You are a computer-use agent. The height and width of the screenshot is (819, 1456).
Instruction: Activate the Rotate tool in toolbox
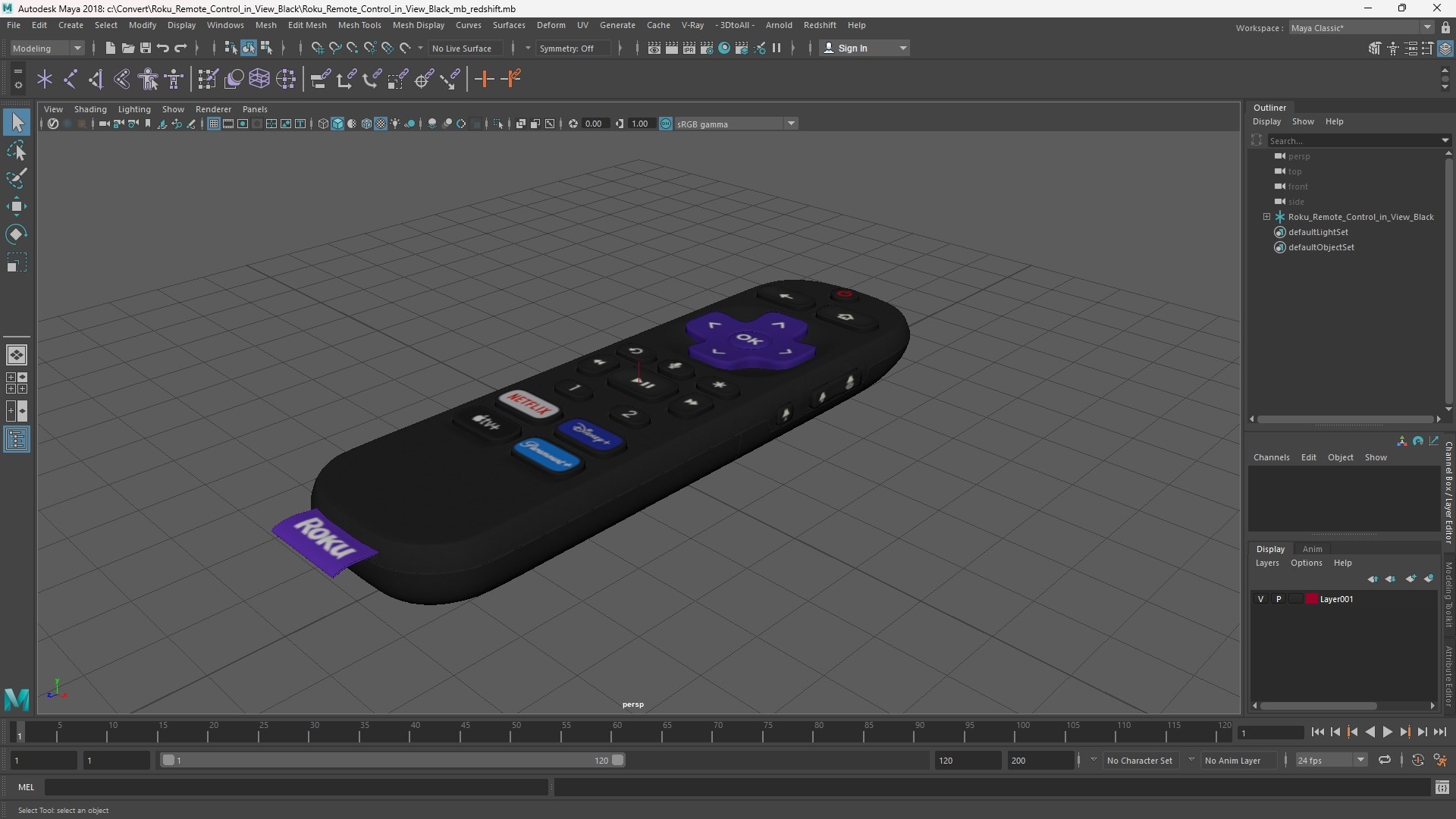coord(17,234)
